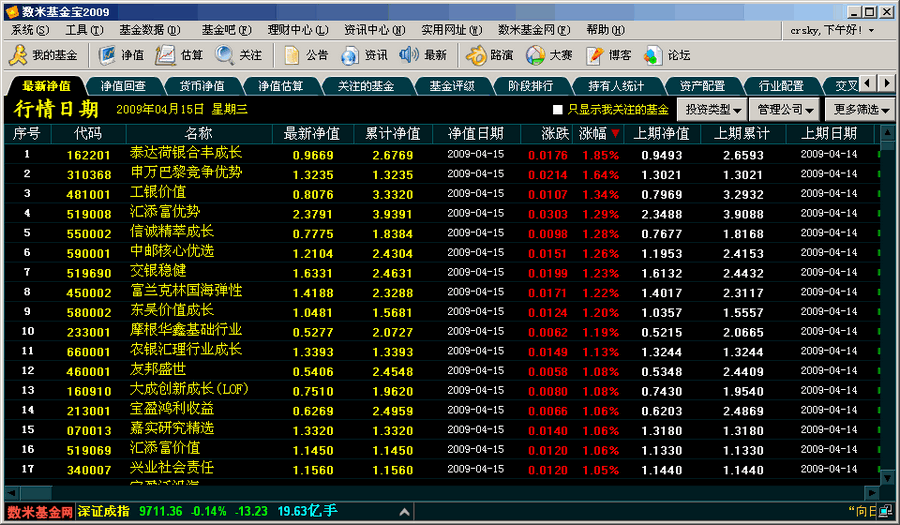Screen dimensions: 900x525
Task: Switch to 净值回查 tab
Action: tap(123, 86)
